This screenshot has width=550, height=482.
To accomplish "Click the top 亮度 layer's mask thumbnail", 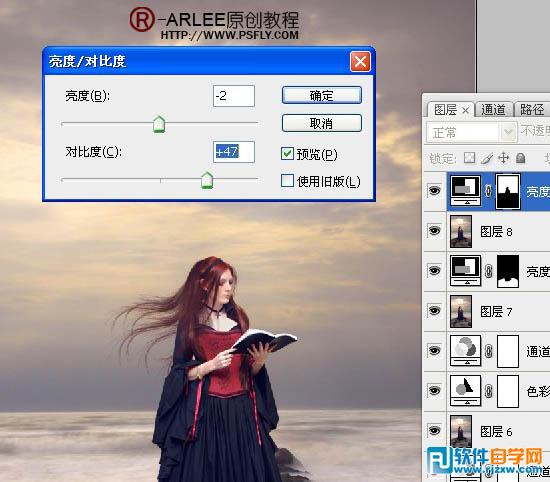I will [508, 192].
